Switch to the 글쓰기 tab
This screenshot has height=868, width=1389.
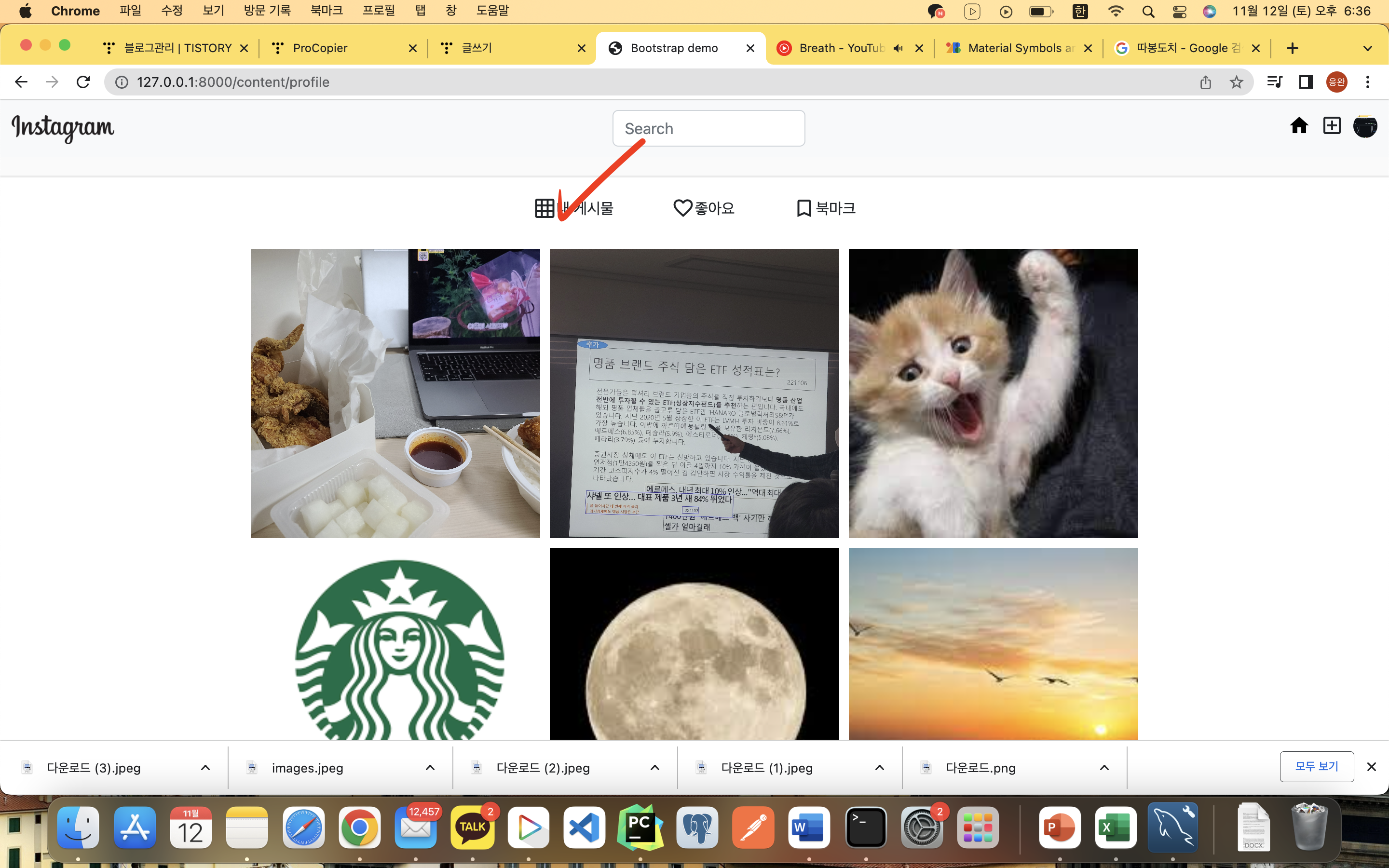pos(513,48)
